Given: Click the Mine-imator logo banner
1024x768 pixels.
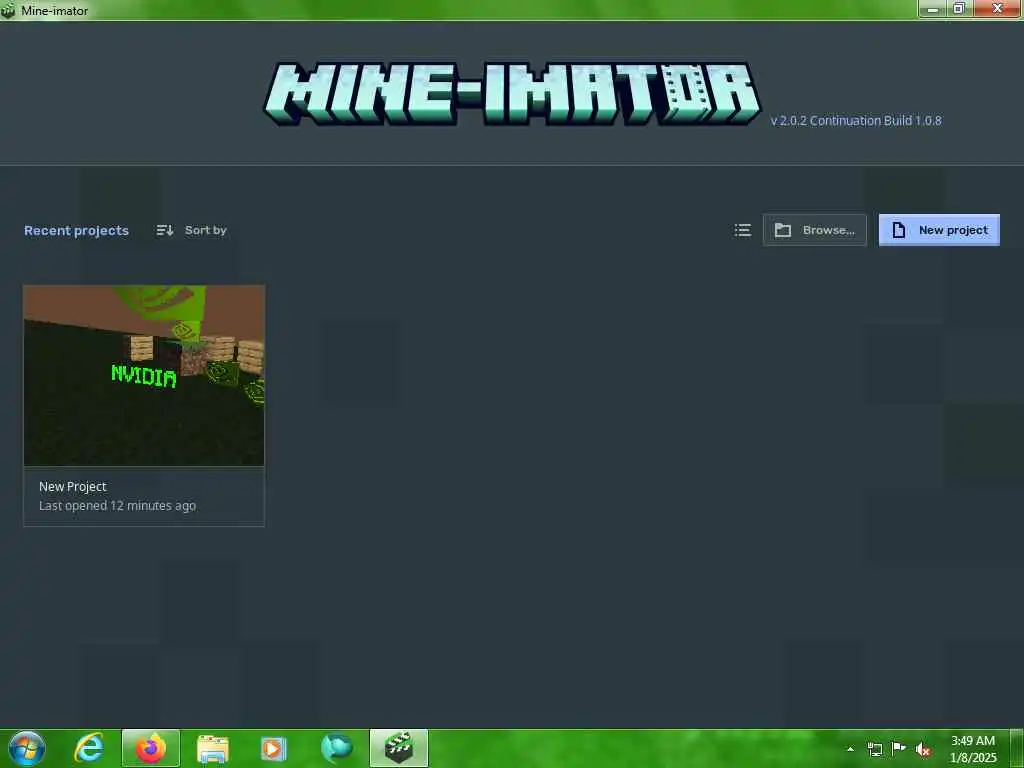Looking at the screenshot, I should pyautogui.click(x=512, y=93).
